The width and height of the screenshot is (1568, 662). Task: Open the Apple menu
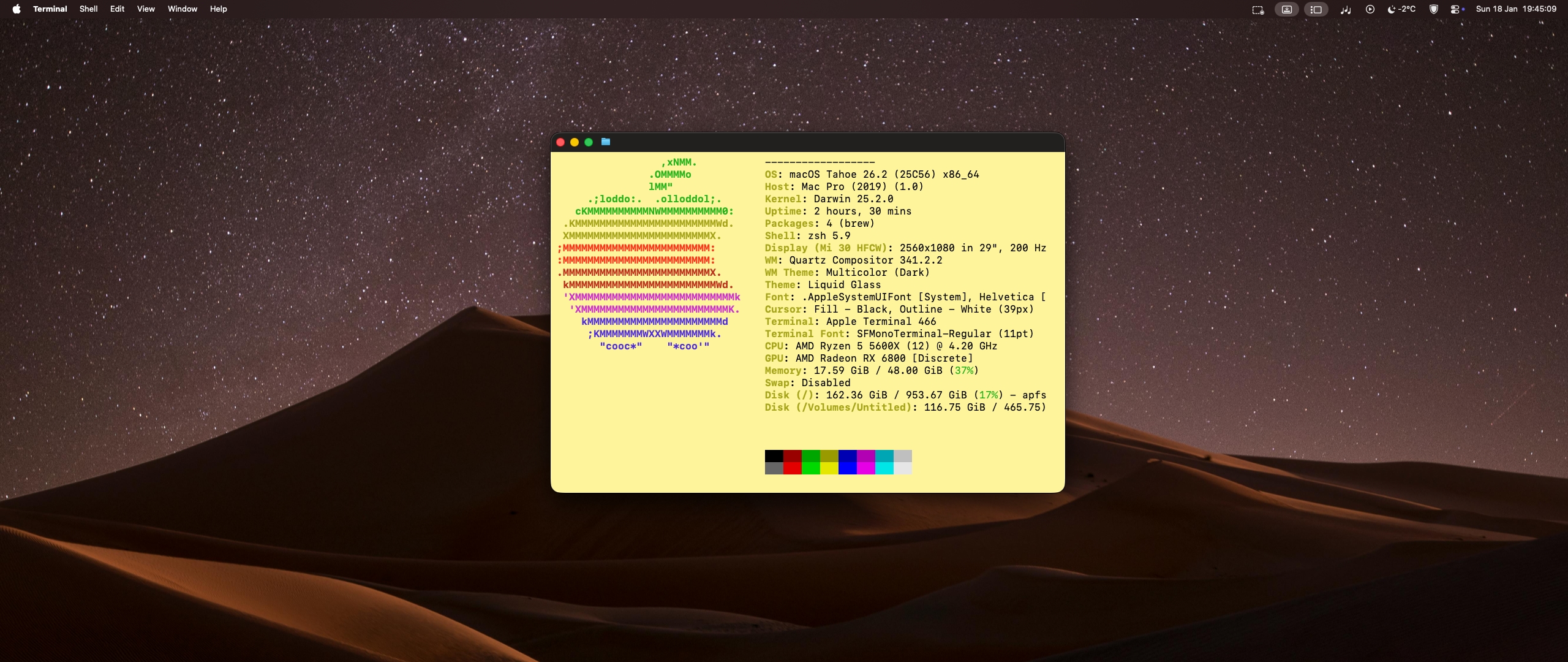tap(17, 9)
